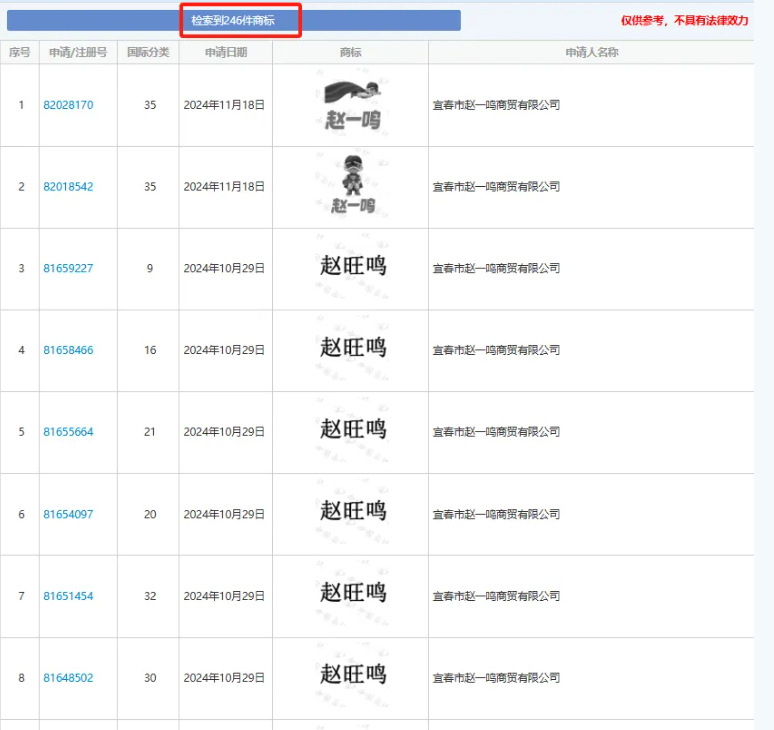Image resolution: width=774 pixels, height=730 pixels.
Task: Open trademark registration number 82028170
Action: click(x=68, y=105)
